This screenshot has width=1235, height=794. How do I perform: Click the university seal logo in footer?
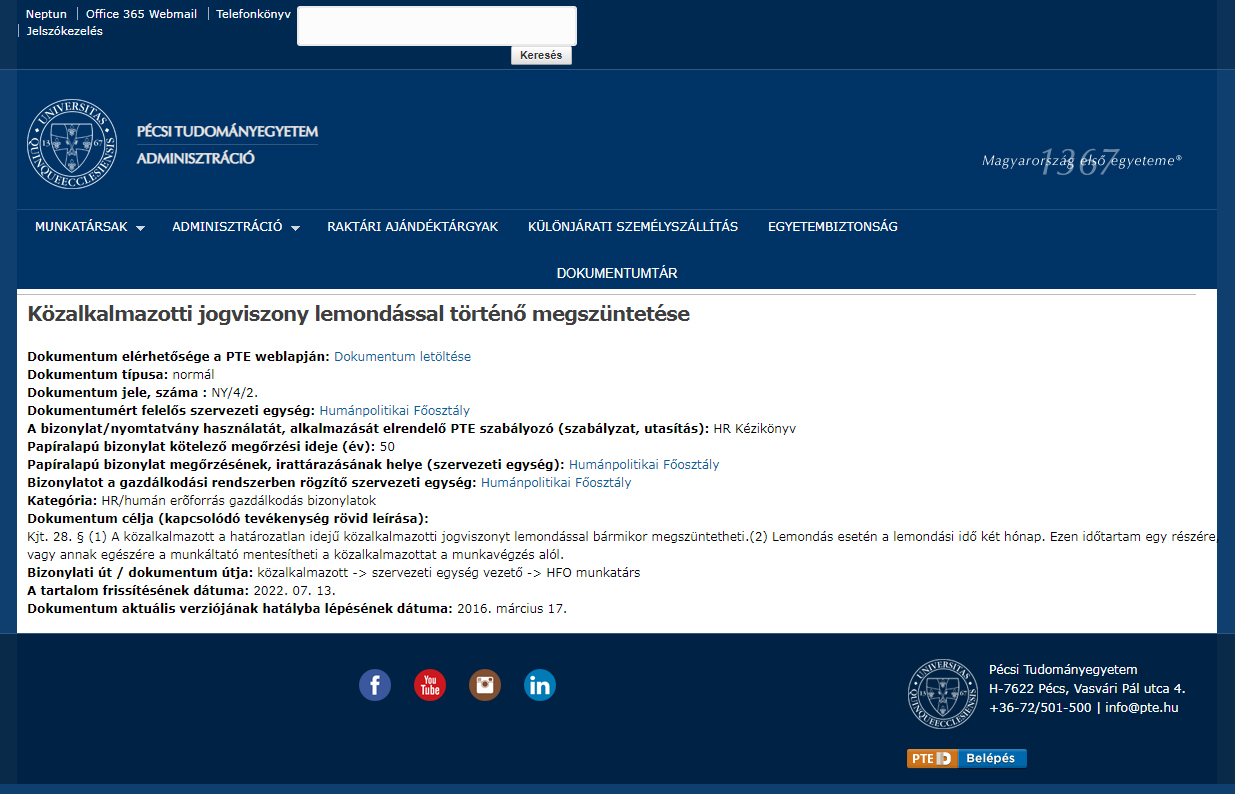pyautogui.click(x=942, y=694)
